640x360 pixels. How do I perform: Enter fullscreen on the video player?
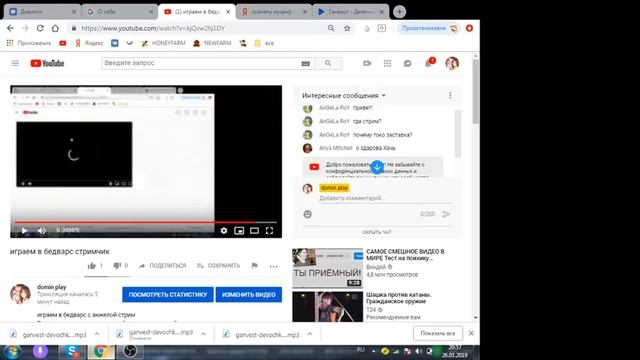(x=269, y=231)
